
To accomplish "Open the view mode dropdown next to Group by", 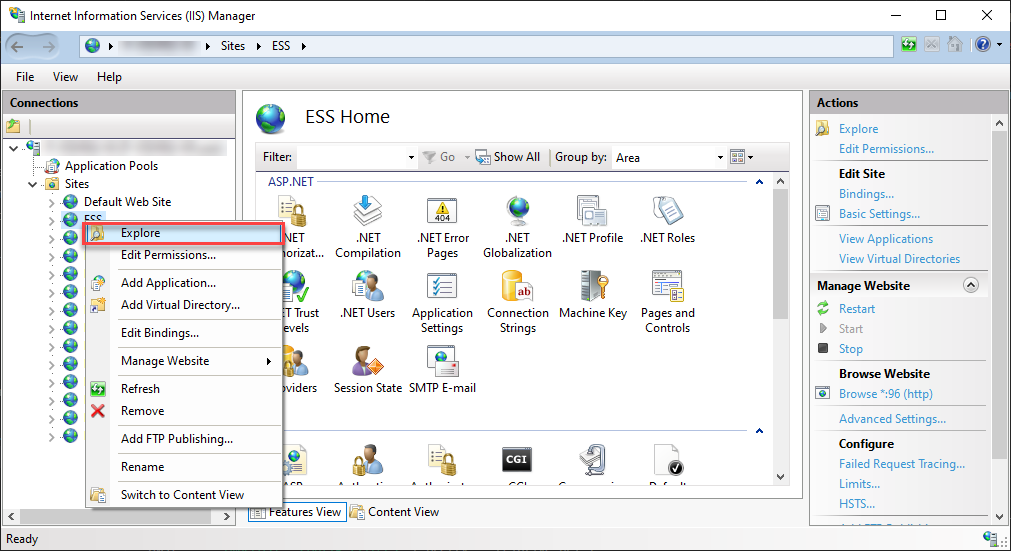I will tap(741, 157).
